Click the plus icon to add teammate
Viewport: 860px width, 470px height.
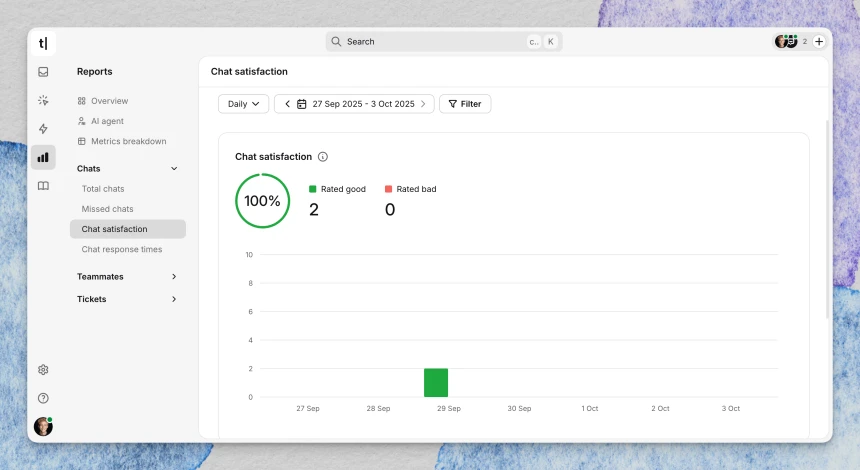point(819,42)
